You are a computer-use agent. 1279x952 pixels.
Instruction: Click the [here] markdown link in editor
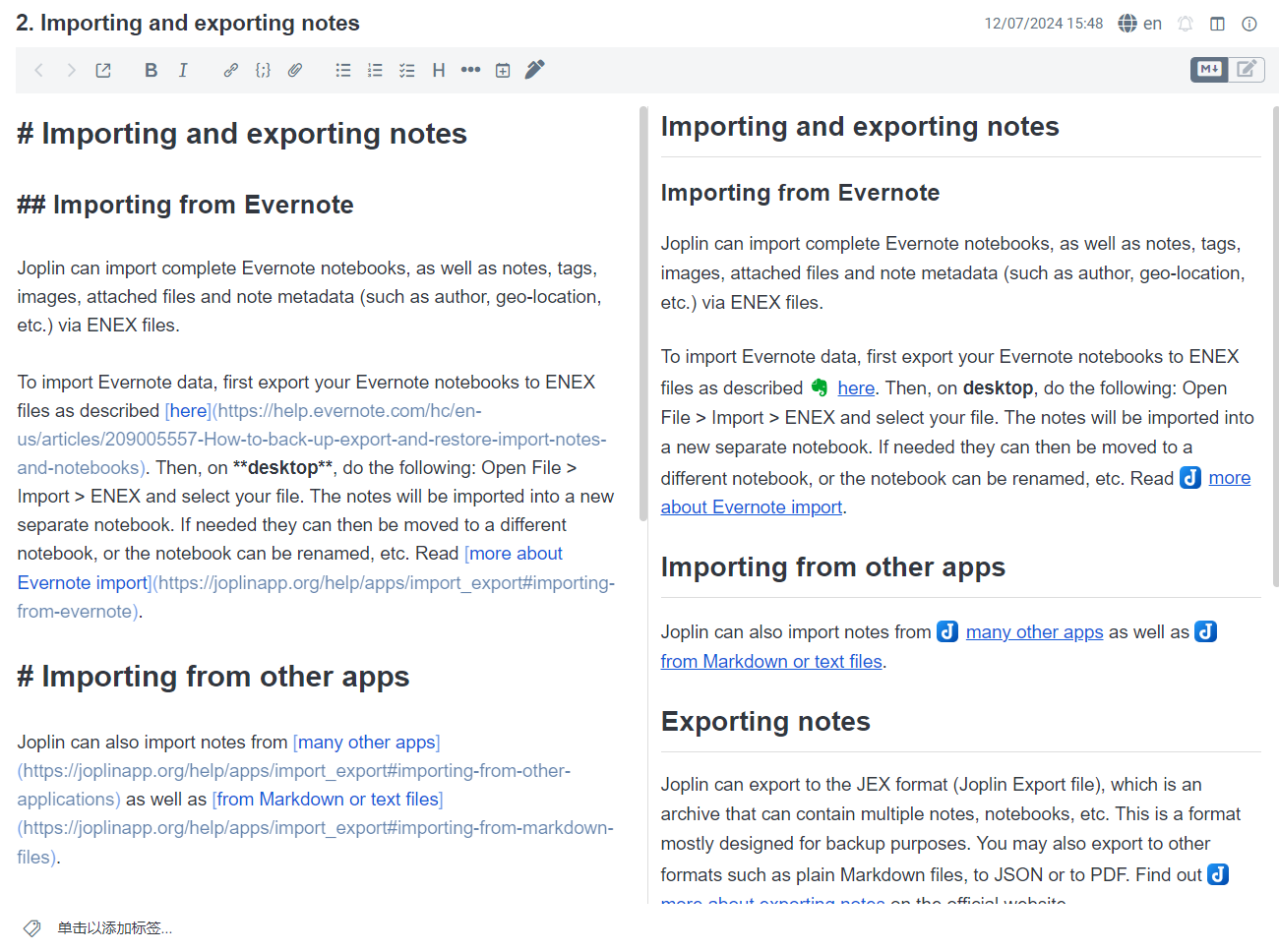[188, 410]
